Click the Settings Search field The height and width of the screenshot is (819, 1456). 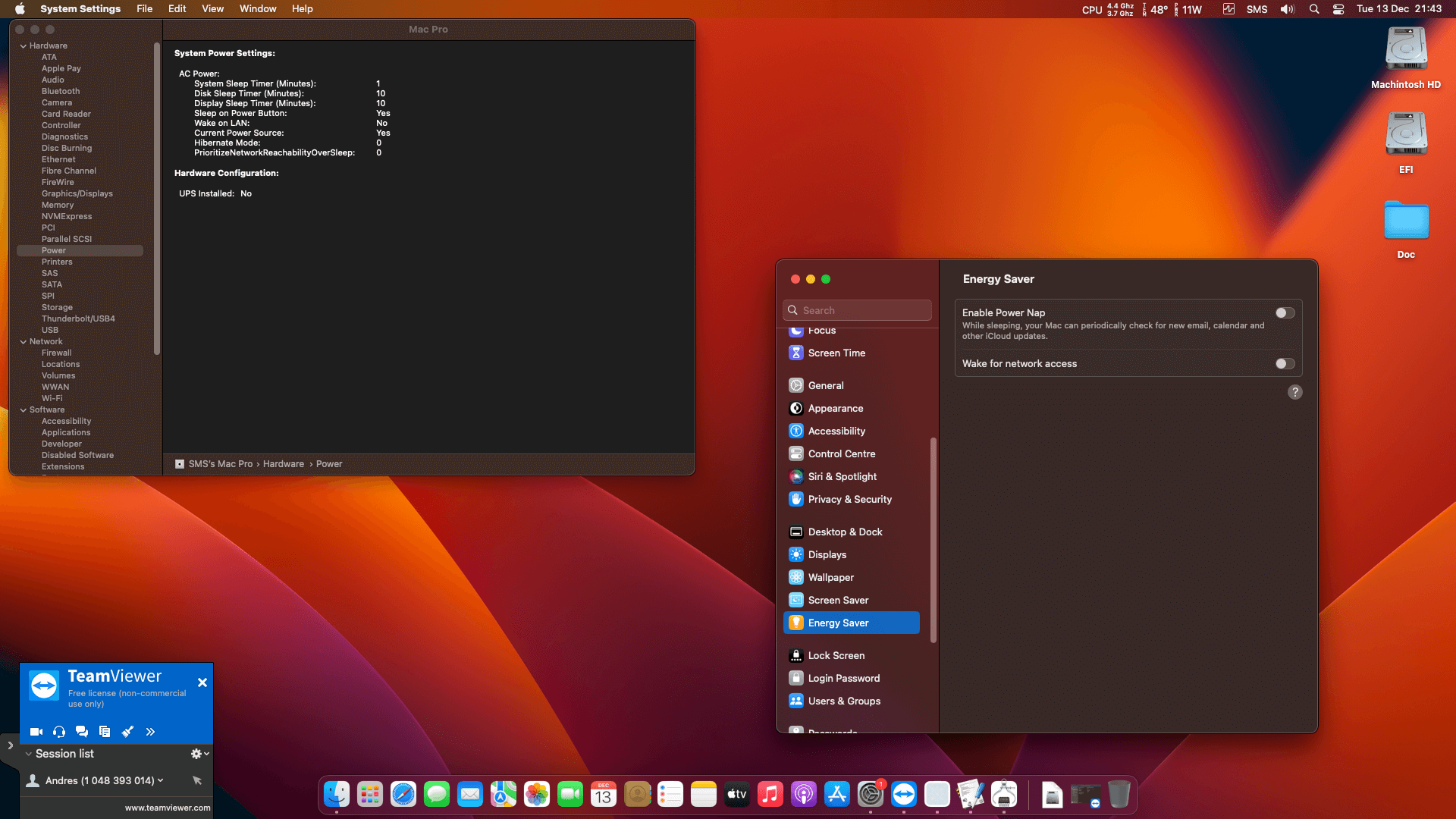coord(857,310)
